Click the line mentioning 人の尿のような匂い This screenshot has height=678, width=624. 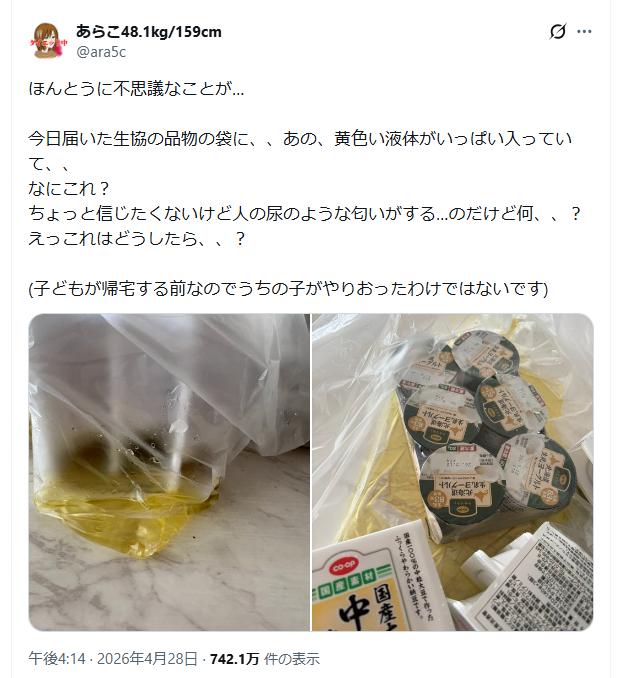[305, 214]
